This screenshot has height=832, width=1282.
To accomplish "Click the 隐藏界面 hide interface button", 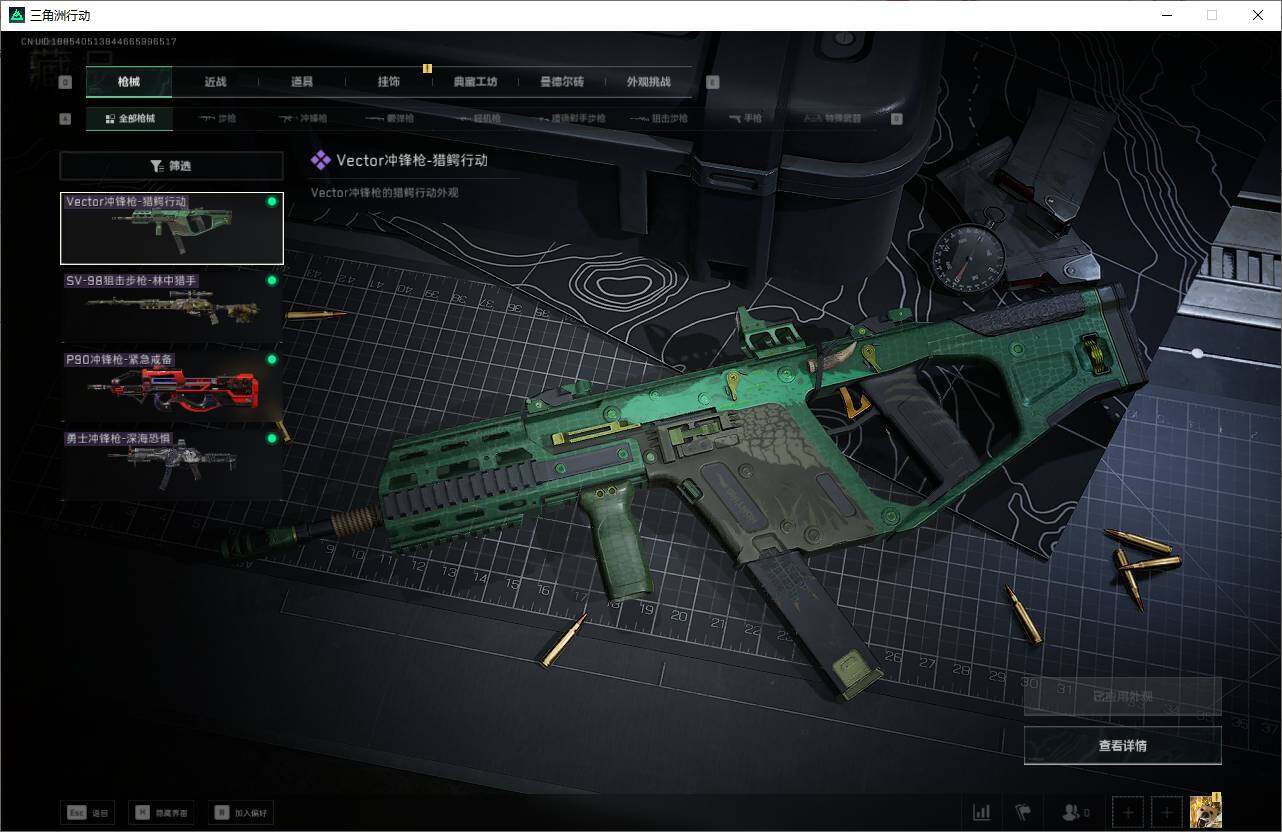I will (x=161, y=813).
